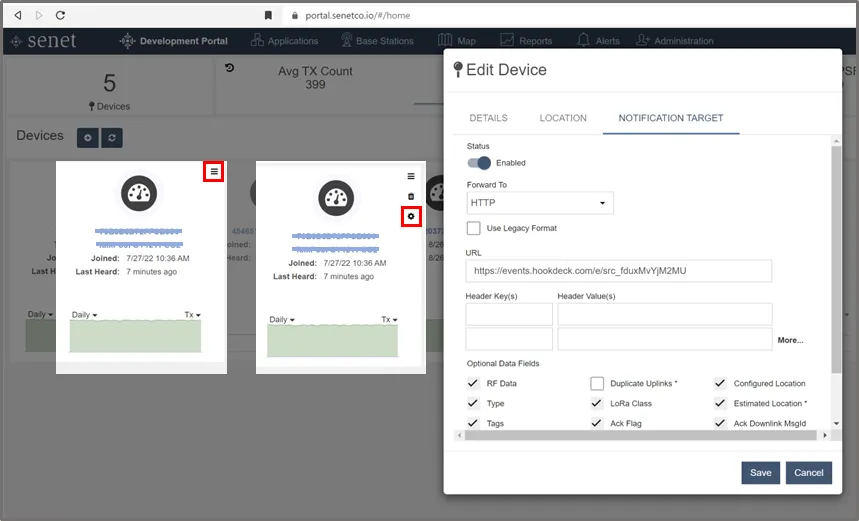This screenshot has height=521, width=859.
Task: Click the bookmark icon in address bar
Action: [x=268, y=15]
